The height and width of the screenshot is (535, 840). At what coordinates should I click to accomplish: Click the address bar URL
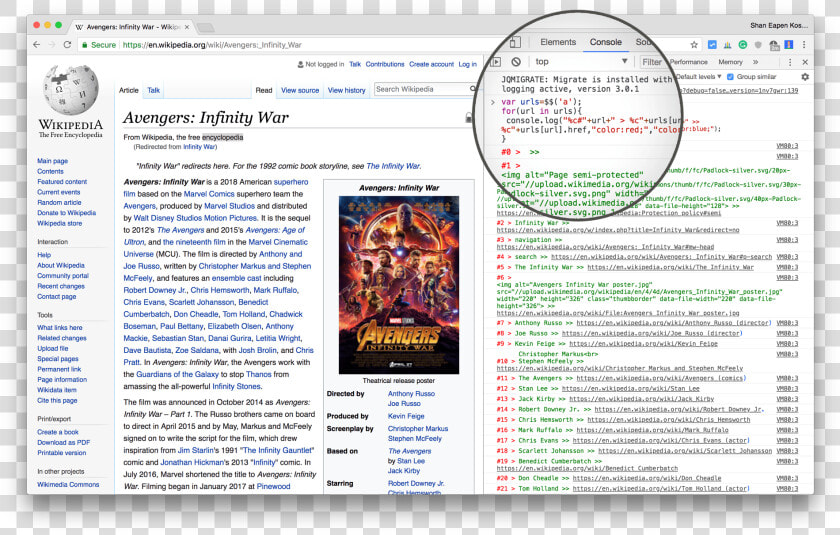212,45
